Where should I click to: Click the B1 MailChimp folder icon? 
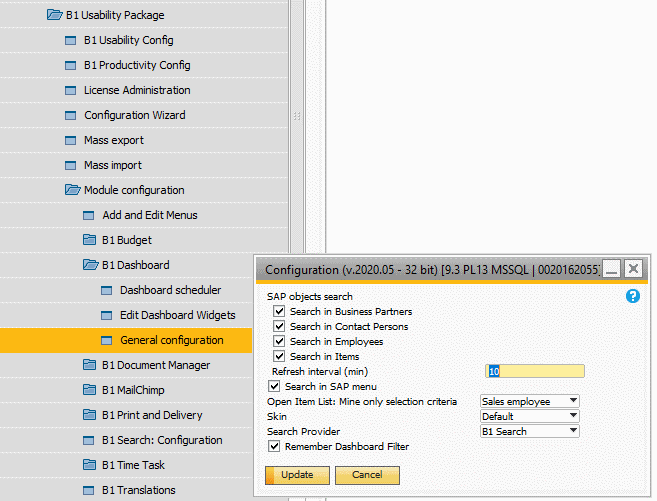click(x=89, y=390)
